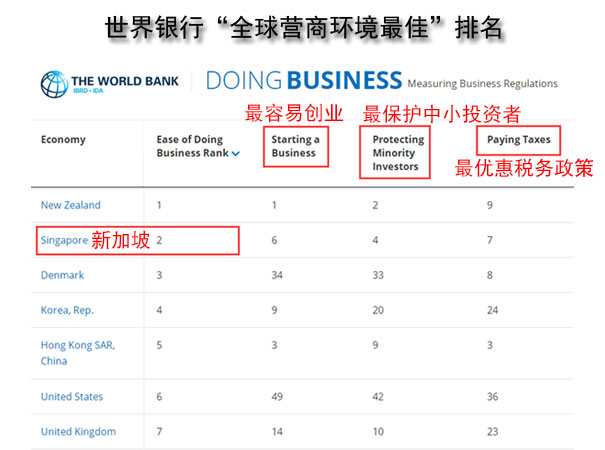Screen dimensions: 605x450
Task: Open the DOING BUSINESS title link
Action: click(304, 80)
